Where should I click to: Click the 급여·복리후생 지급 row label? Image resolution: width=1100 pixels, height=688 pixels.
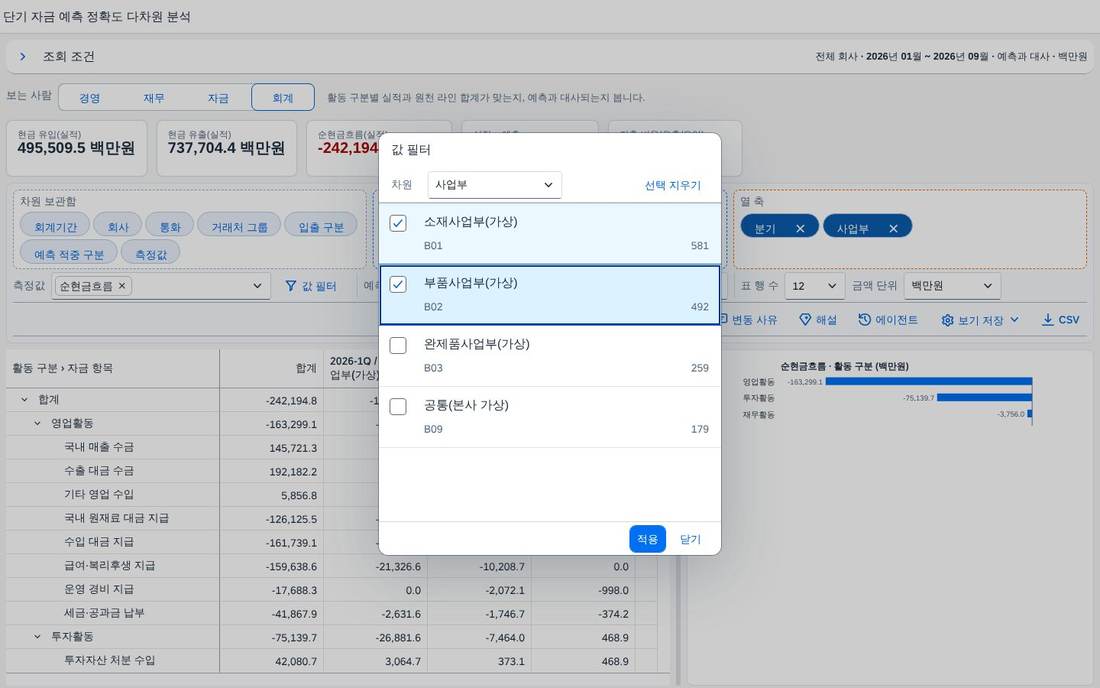coord(109,565)
